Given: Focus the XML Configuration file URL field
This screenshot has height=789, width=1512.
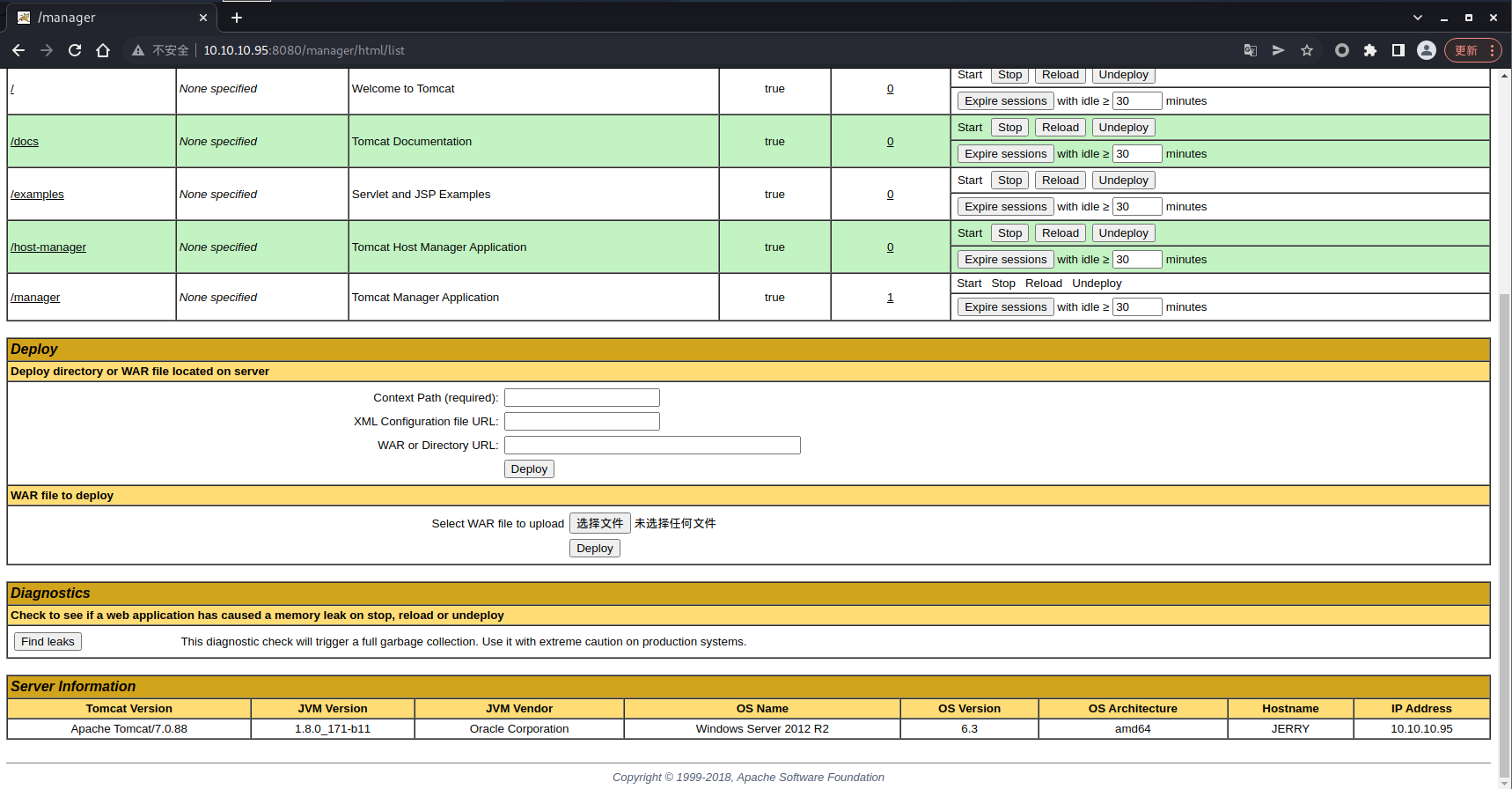Looking at the screenshot, I should [582, 422].
